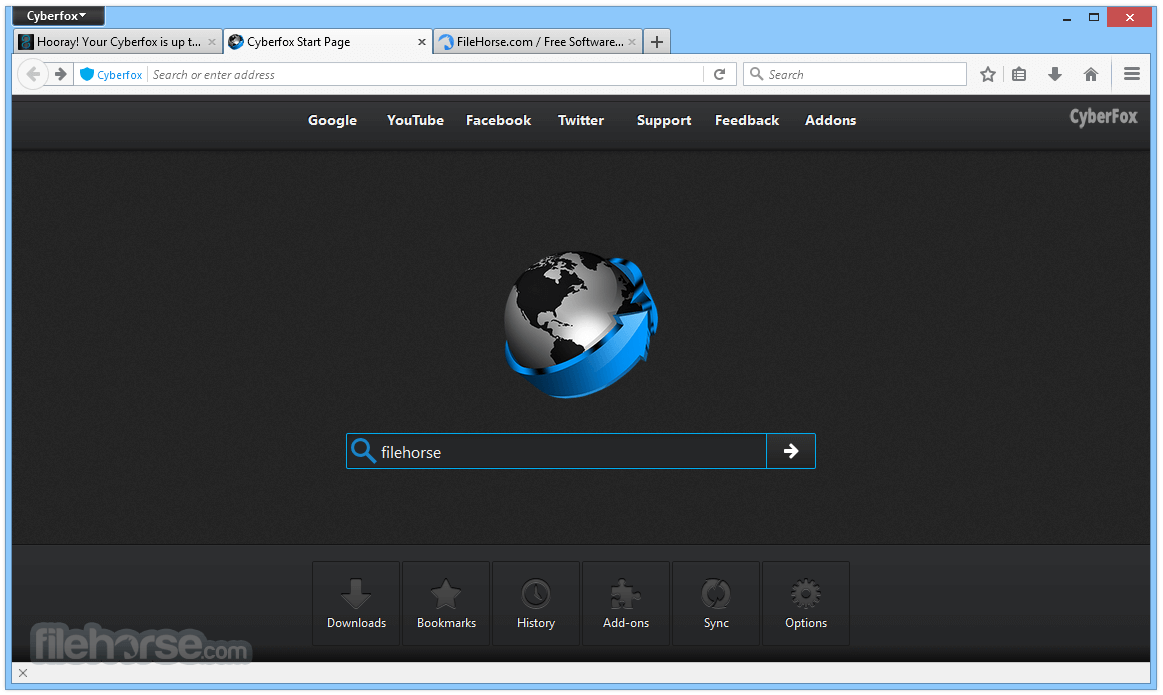Open the Sync tile
The image size is (1163, 695).
pos(716,603)
